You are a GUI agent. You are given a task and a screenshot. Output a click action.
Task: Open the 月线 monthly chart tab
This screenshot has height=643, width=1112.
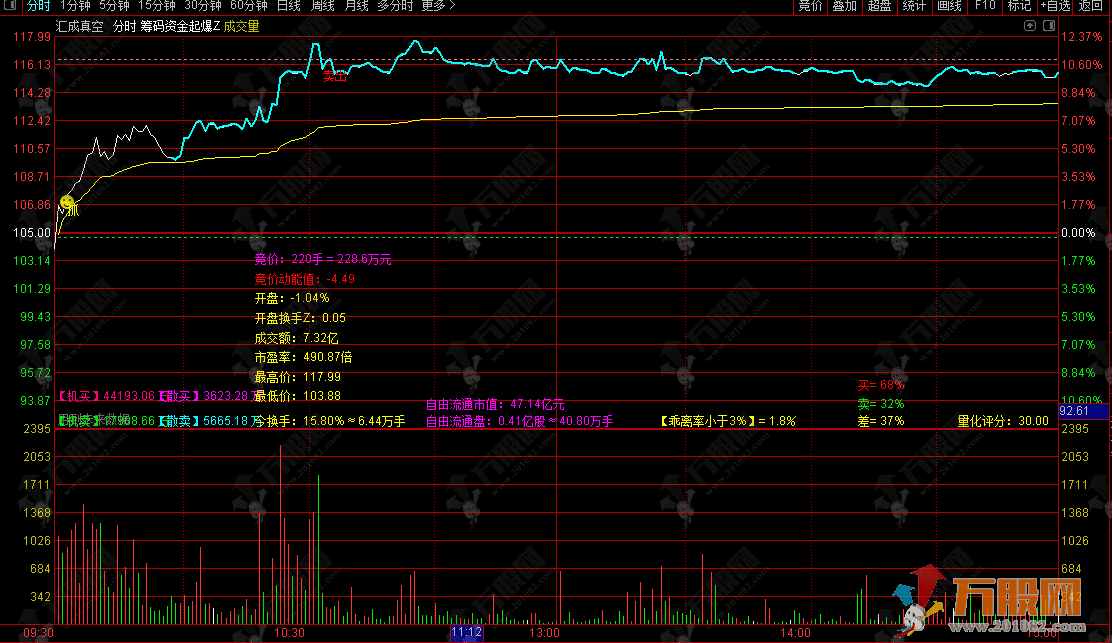356,6
